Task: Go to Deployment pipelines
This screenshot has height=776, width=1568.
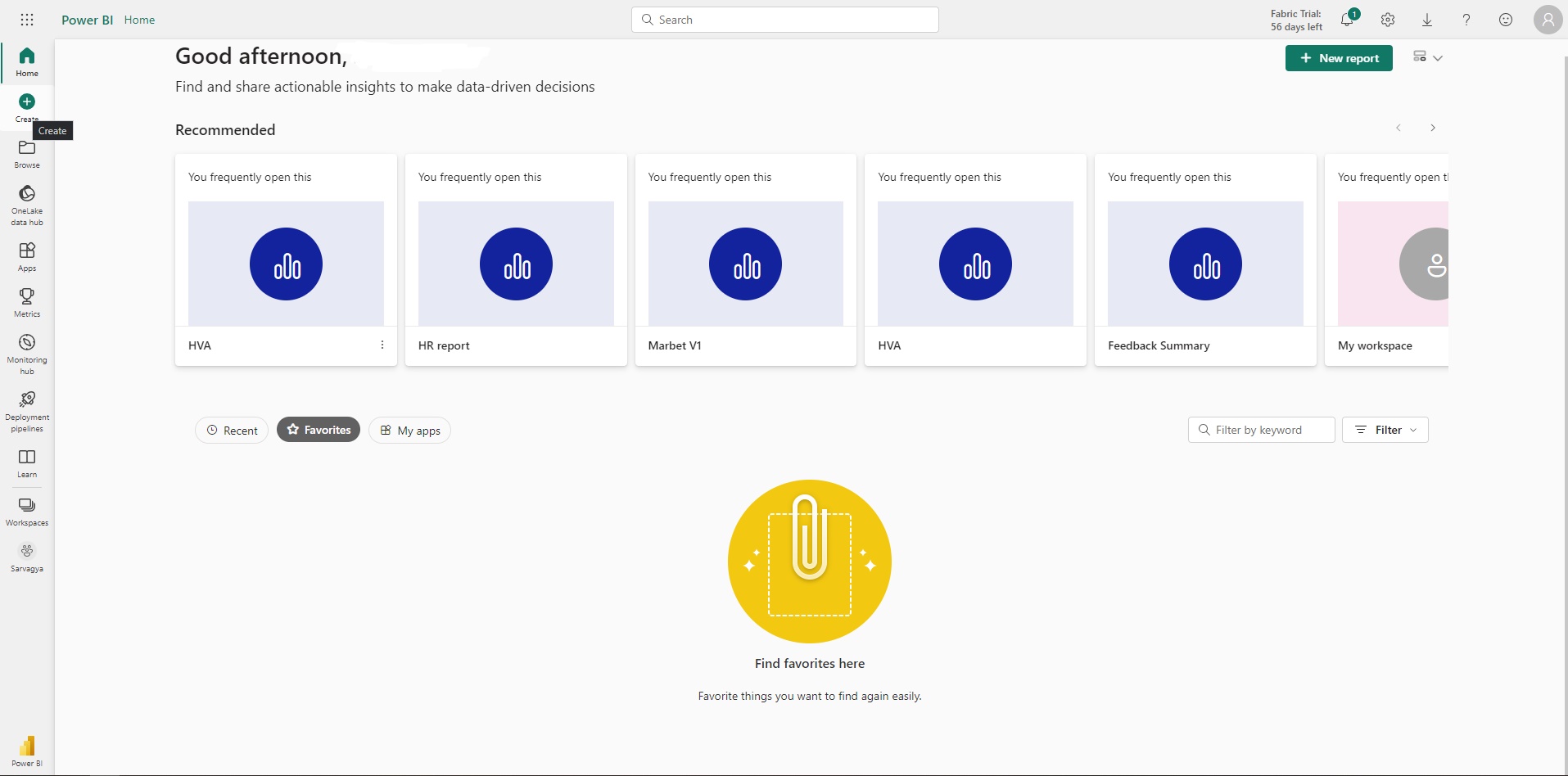Action: coord(27,410)
